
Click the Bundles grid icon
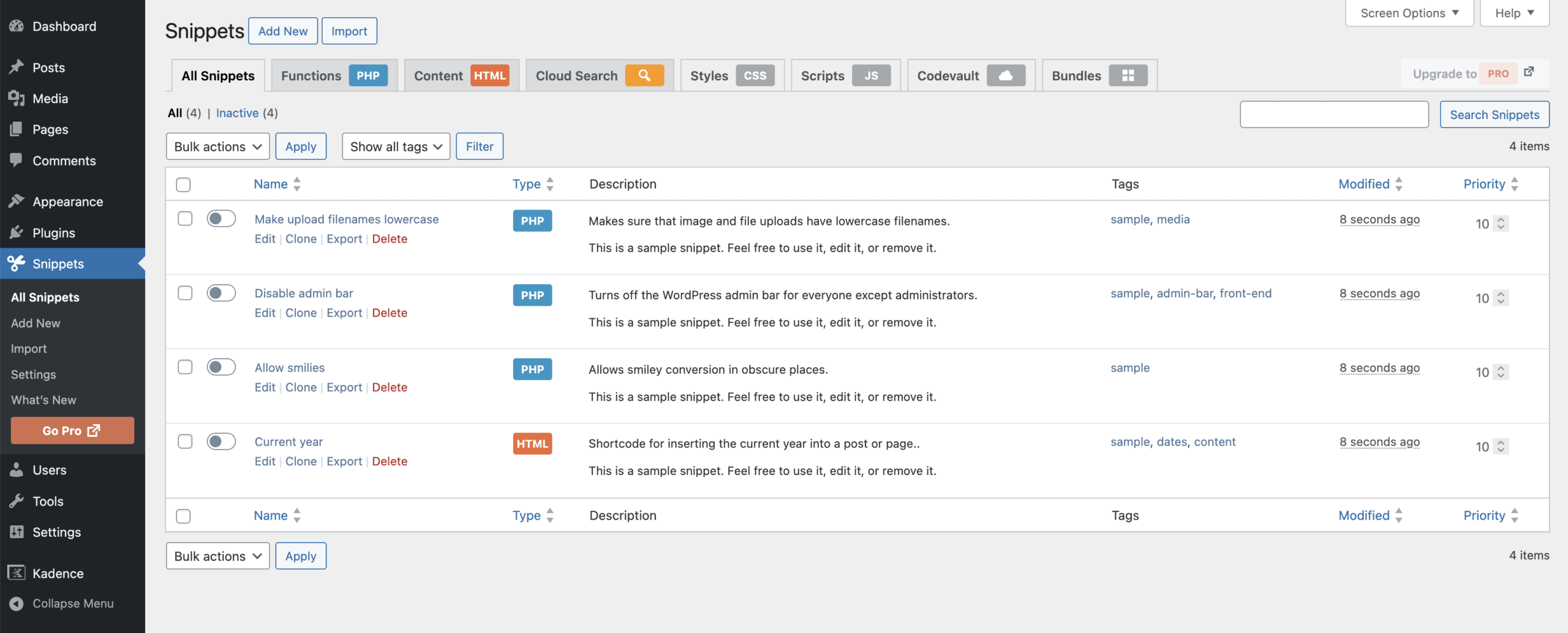point(1128,75)
